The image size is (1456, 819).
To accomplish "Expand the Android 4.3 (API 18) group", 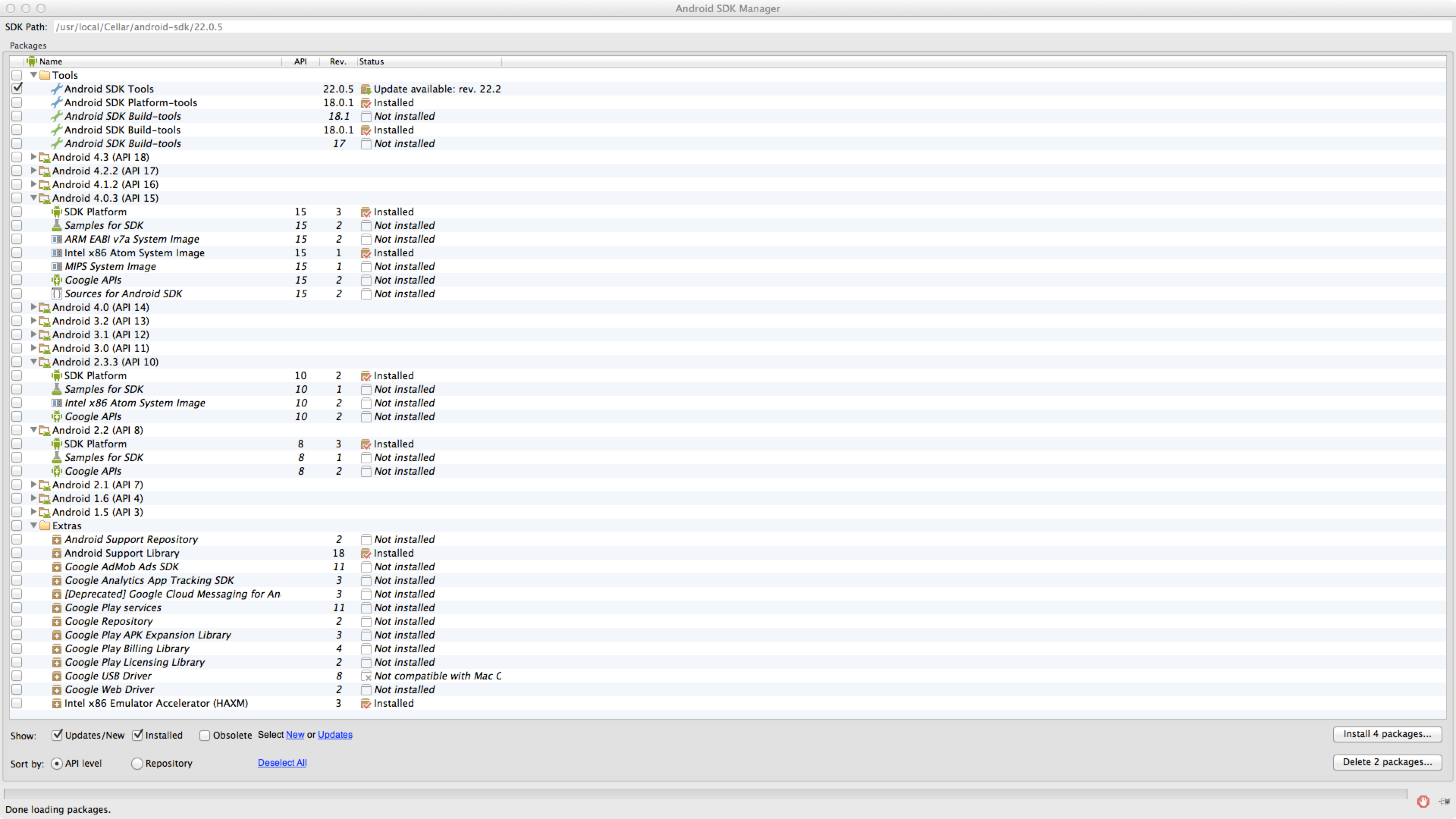I will tap(33, 157).
